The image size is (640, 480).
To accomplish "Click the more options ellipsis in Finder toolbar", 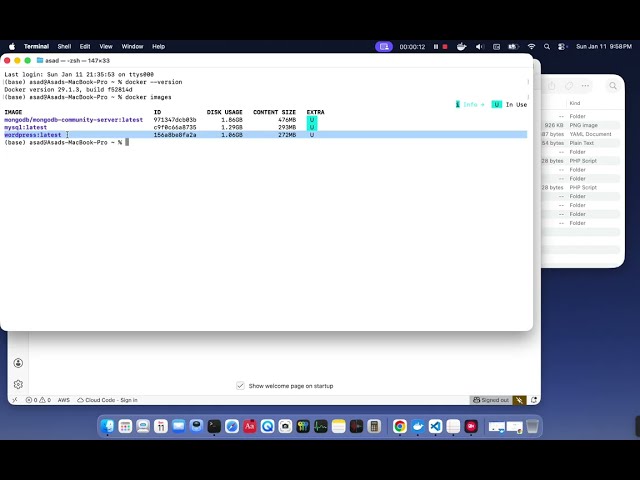I will coord(585,86).
